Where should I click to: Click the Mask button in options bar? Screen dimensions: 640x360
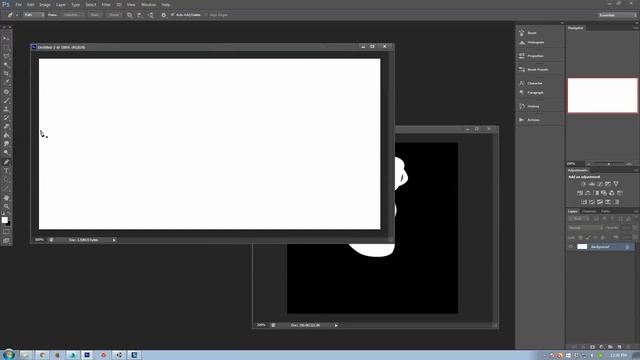pyautogui.click(x=95, y=15)
